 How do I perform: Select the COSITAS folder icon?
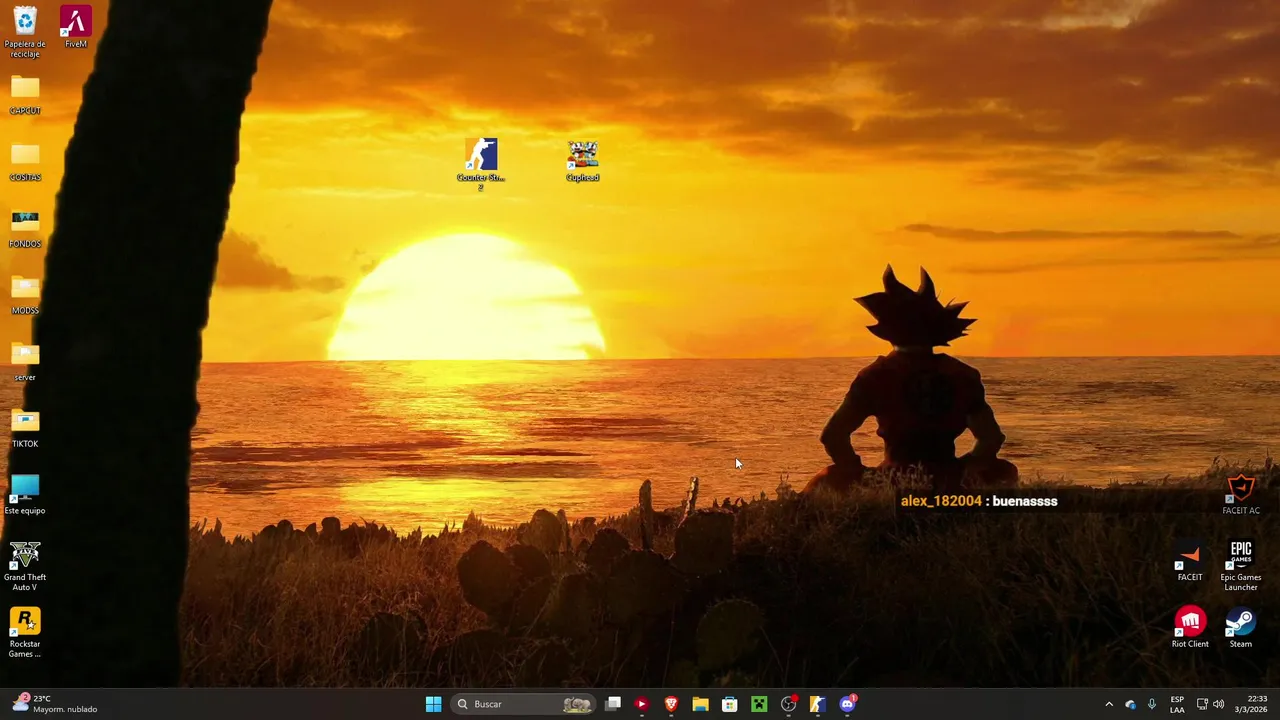[x=25, y=161]
